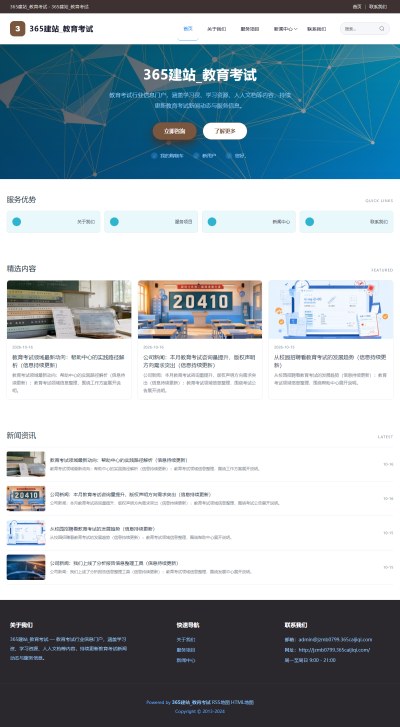Click 服务项目 under footer 快速导航
This screenshot has width=400, height=727.
[186, 650]
